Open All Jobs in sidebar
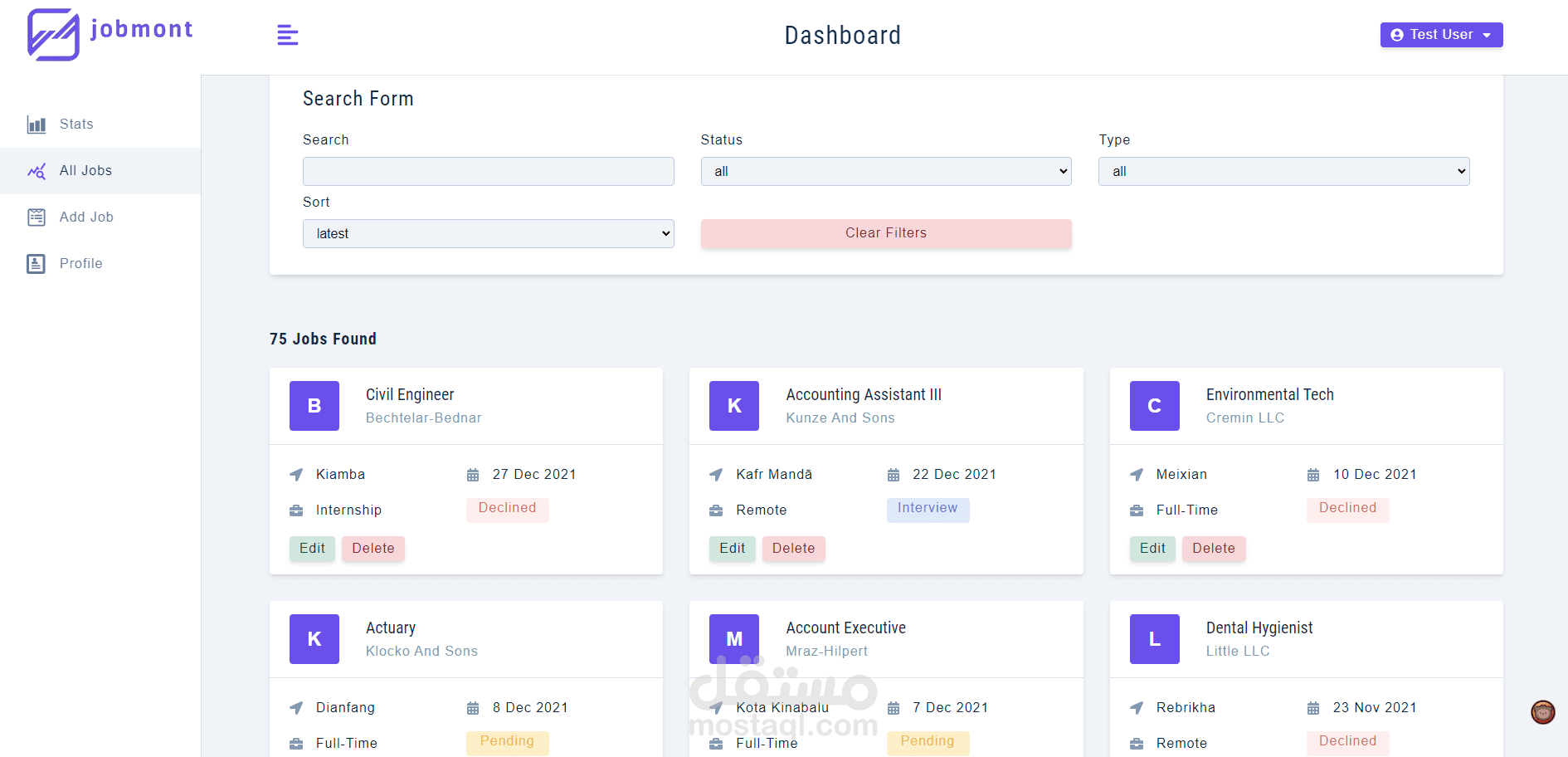Image resolution: width=1568 pixels, height=757 pixels. click(100, 171)
